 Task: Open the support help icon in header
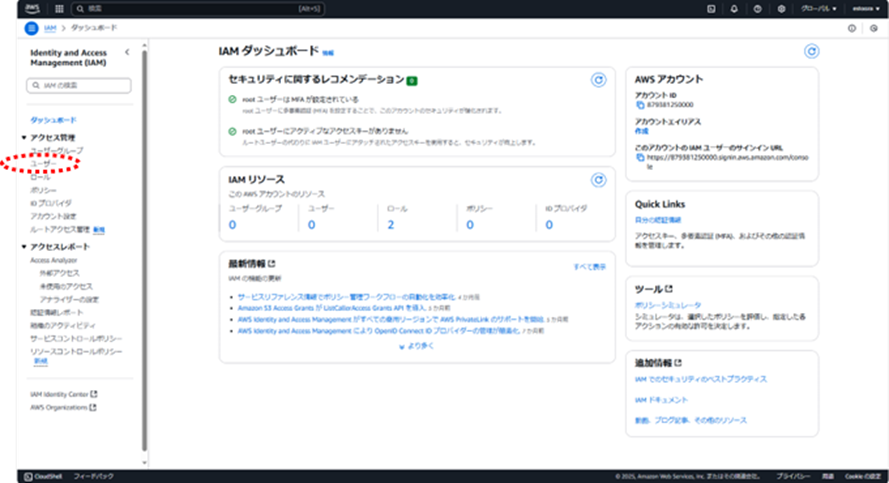(757, 9)
